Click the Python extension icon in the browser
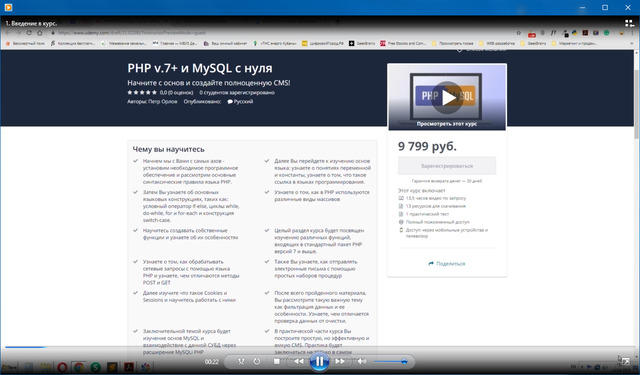Image resolution: width=640 pixels, height=375 pixels. click(574, 33)
